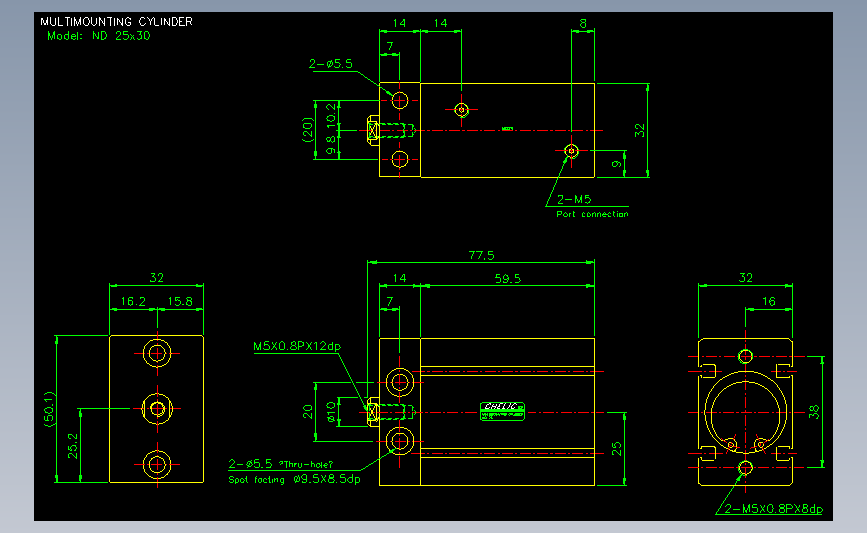Select the '(20)' reference dimension text
This screenshot has width=867, height=533.
(308, 129)
